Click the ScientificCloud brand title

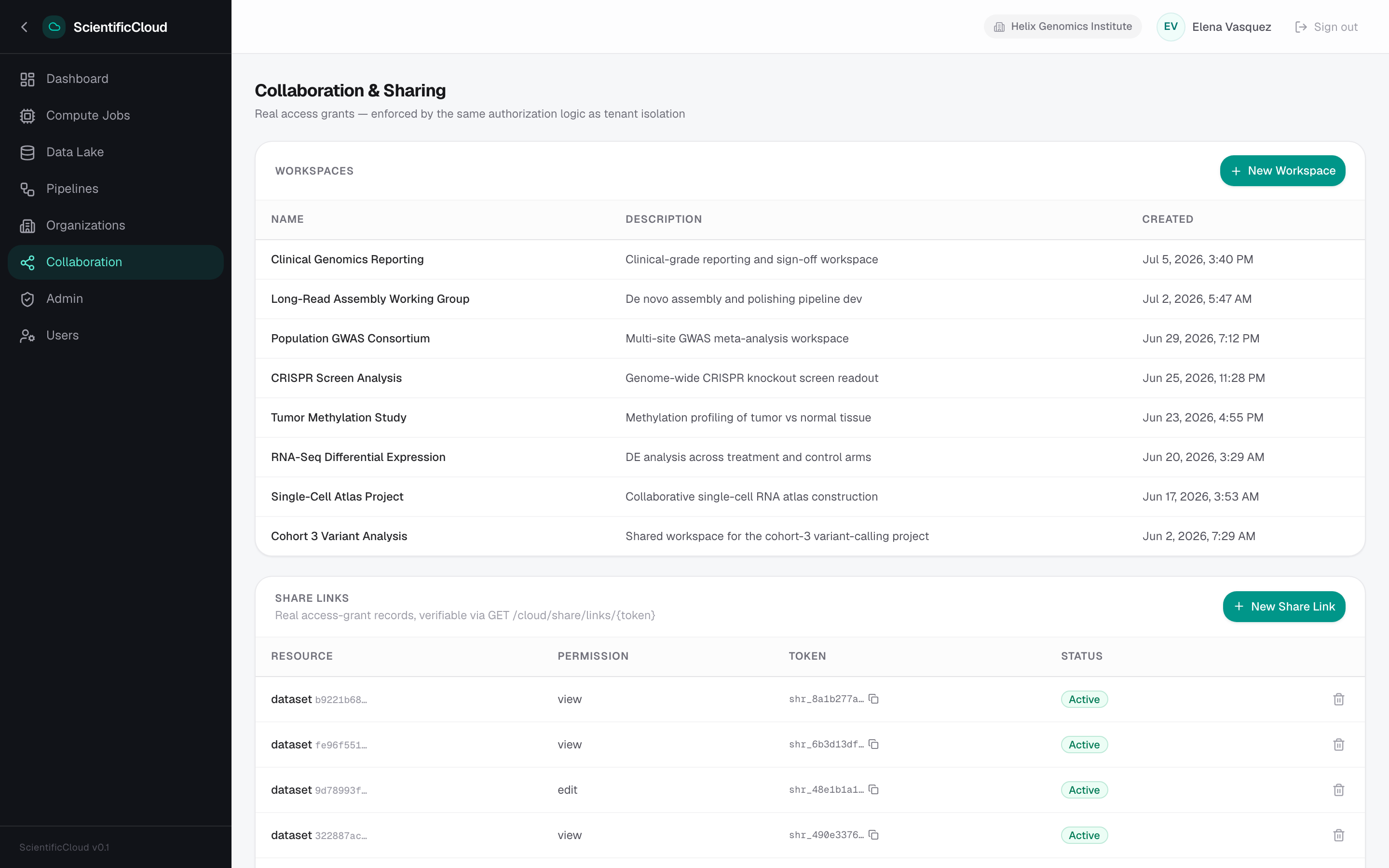(121, 27)
